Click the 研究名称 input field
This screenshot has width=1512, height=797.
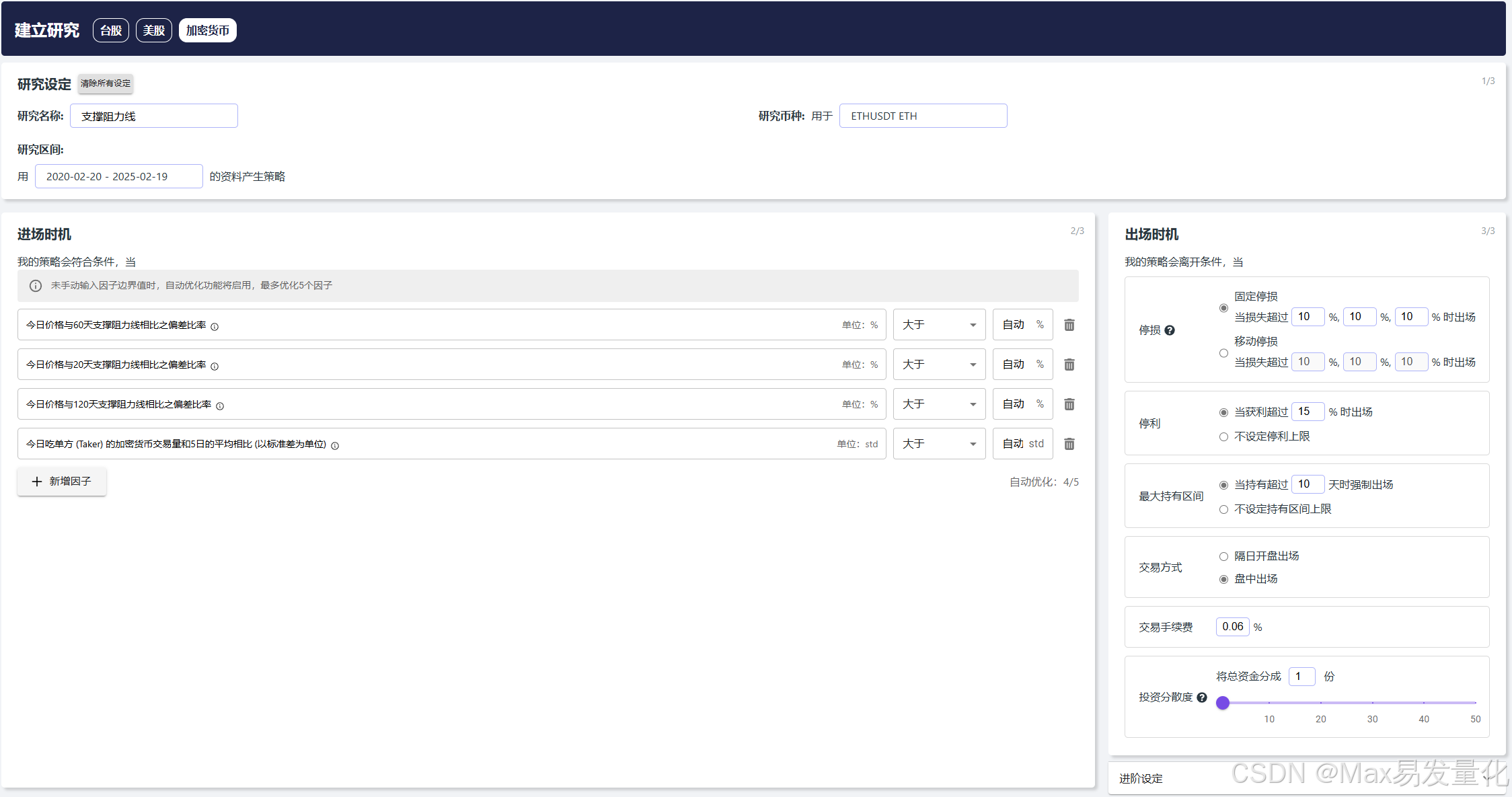coord(154,116)
